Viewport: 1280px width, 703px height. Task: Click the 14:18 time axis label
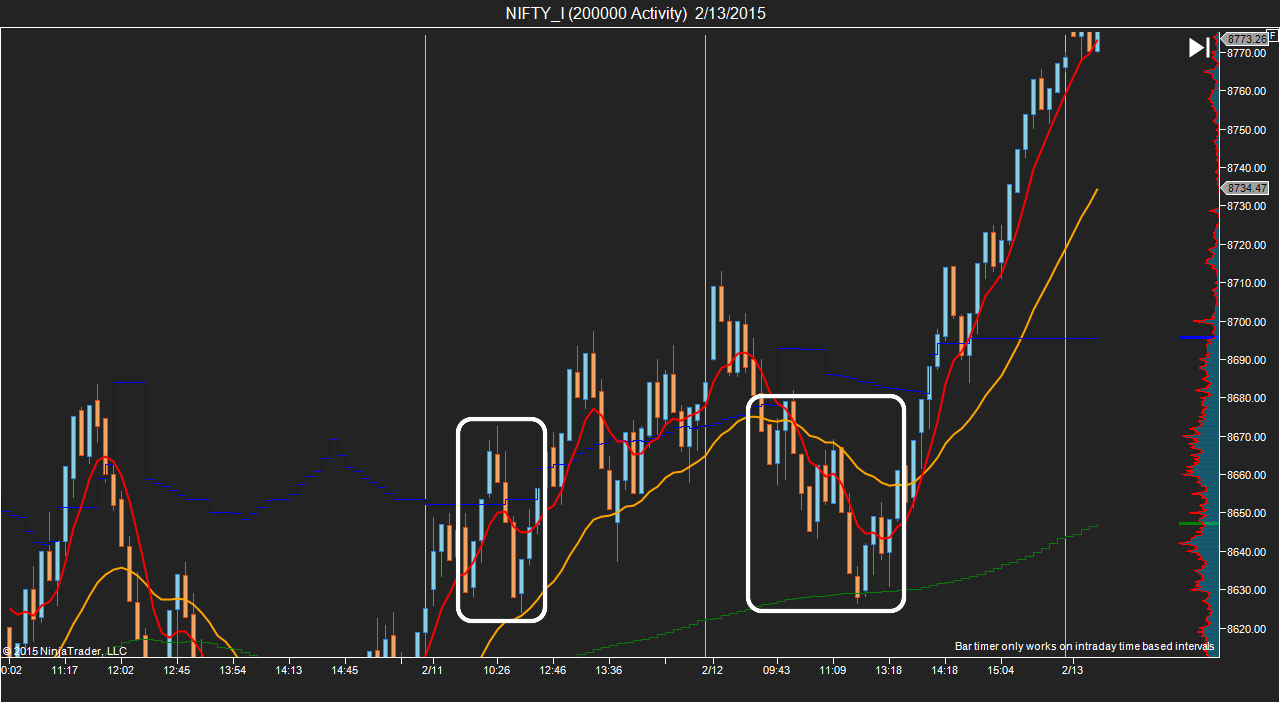point(944,670)
